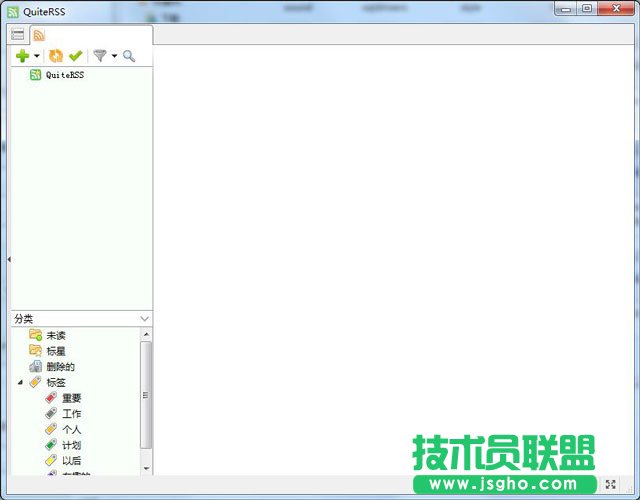The width and height of the screenshot is (640, 500).
Task: Collapse the 分类 categories panel chevron
Action: [x=144, y=319]
